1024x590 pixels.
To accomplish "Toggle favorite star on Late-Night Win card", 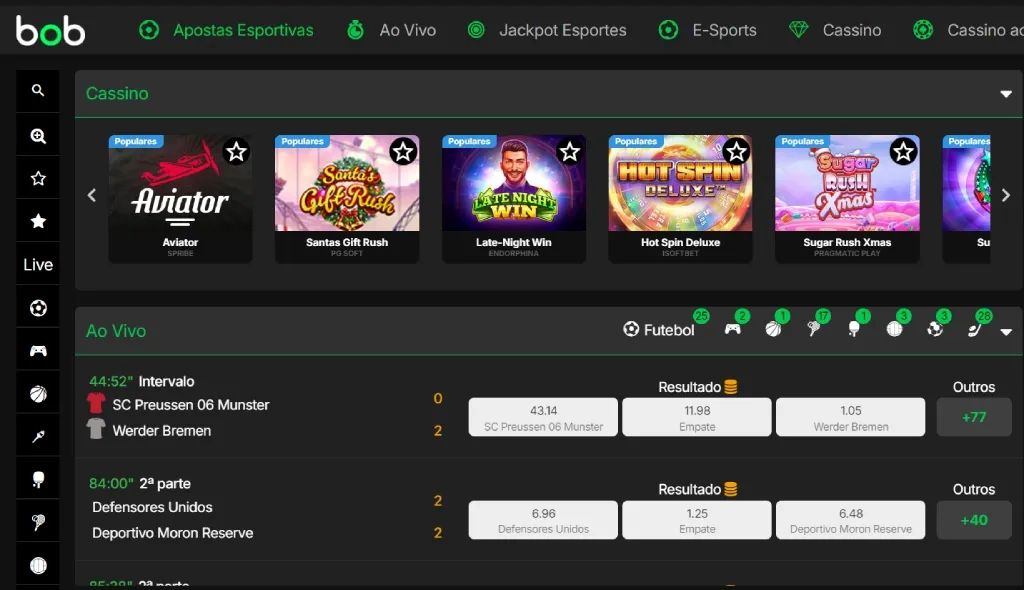I will 570,152.
